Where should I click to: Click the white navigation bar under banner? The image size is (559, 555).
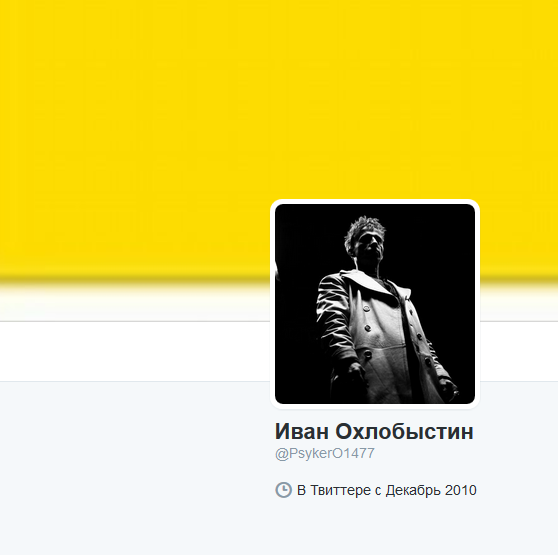pos(135,351)
